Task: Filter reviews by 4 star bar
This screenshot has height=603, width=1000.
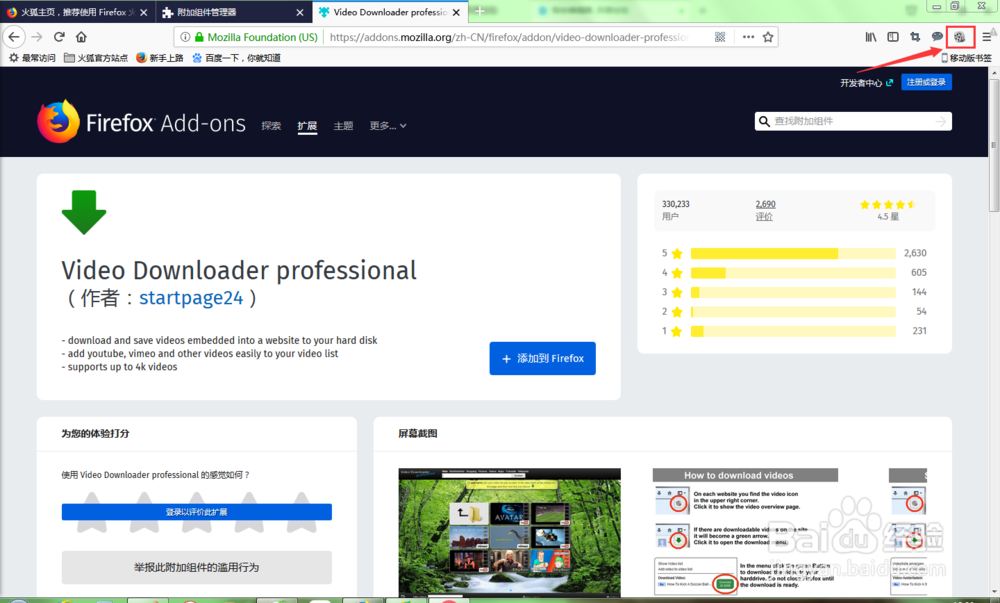Action: 793,273
